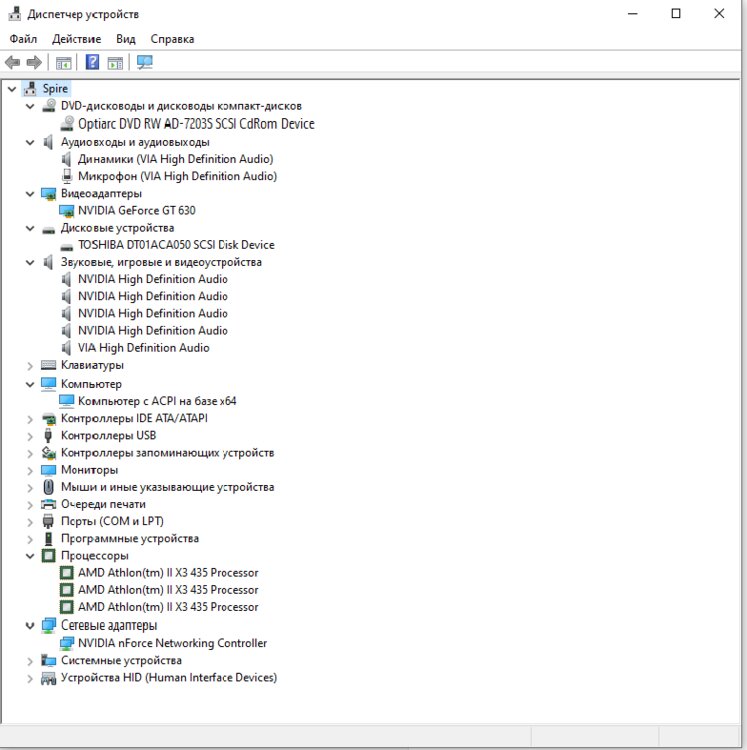Select the Spire root computer node
Viewport: 747px width, 750px height.
pos(55,88)
